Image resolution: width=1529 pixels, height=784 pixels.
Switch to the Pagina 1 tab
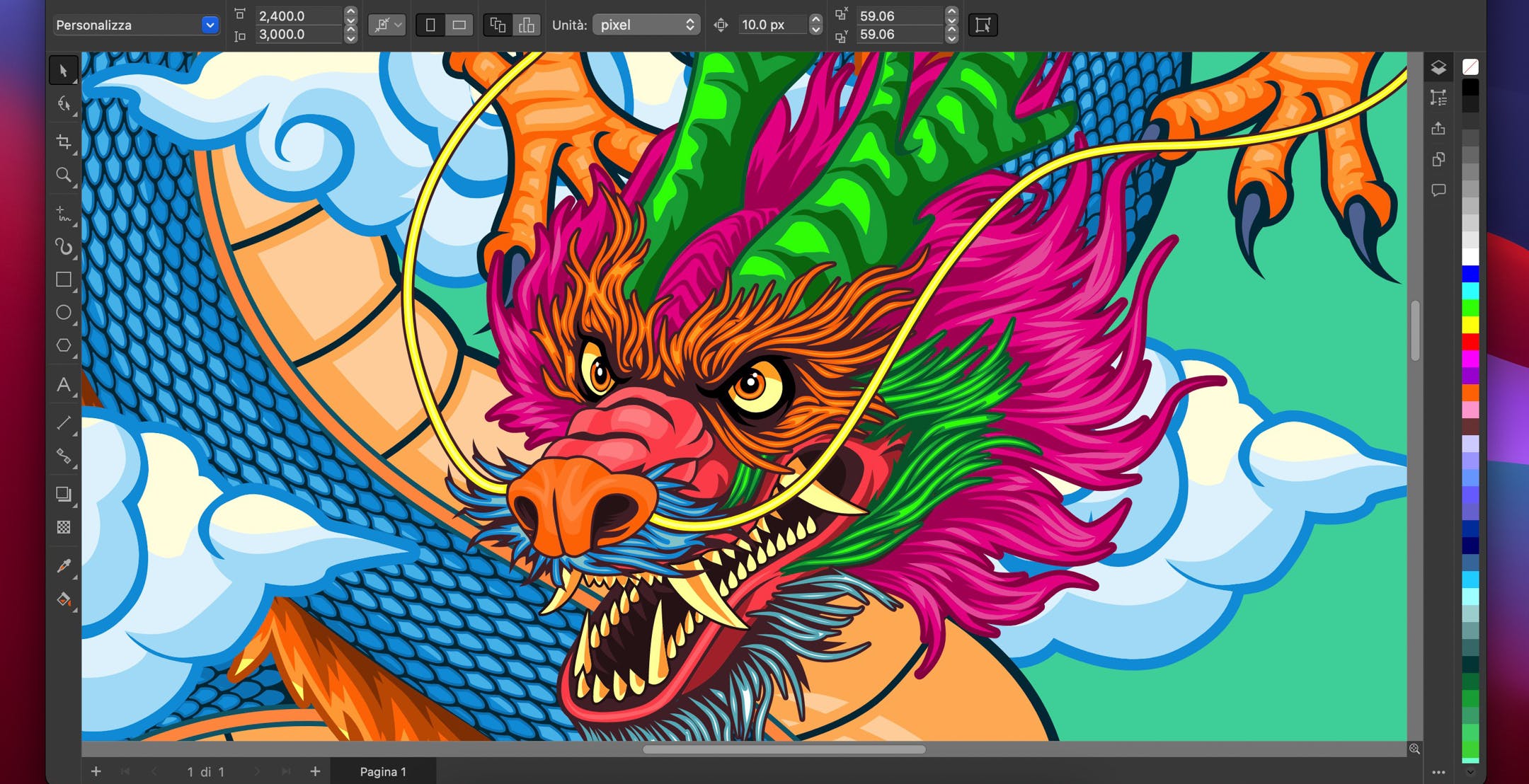tap(383, 771)
